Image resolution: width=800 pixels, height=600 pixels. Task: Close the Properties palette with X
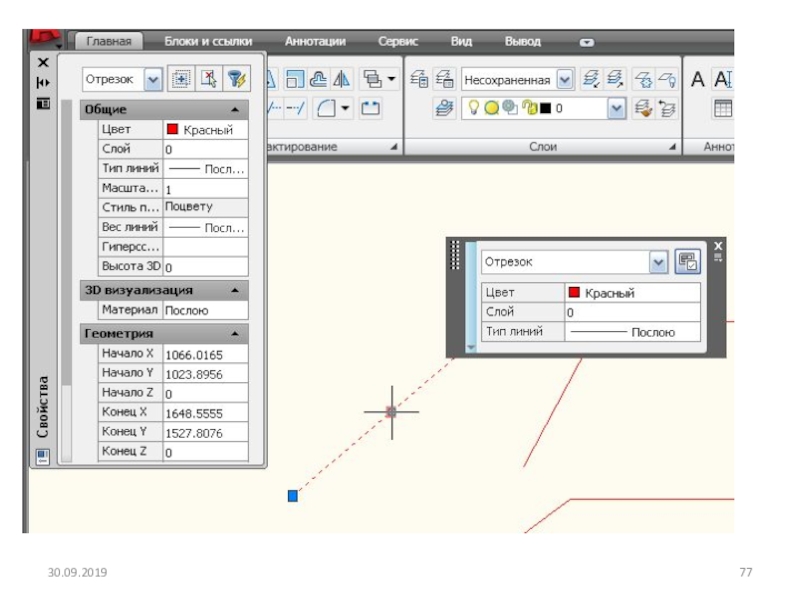[43, 62]
